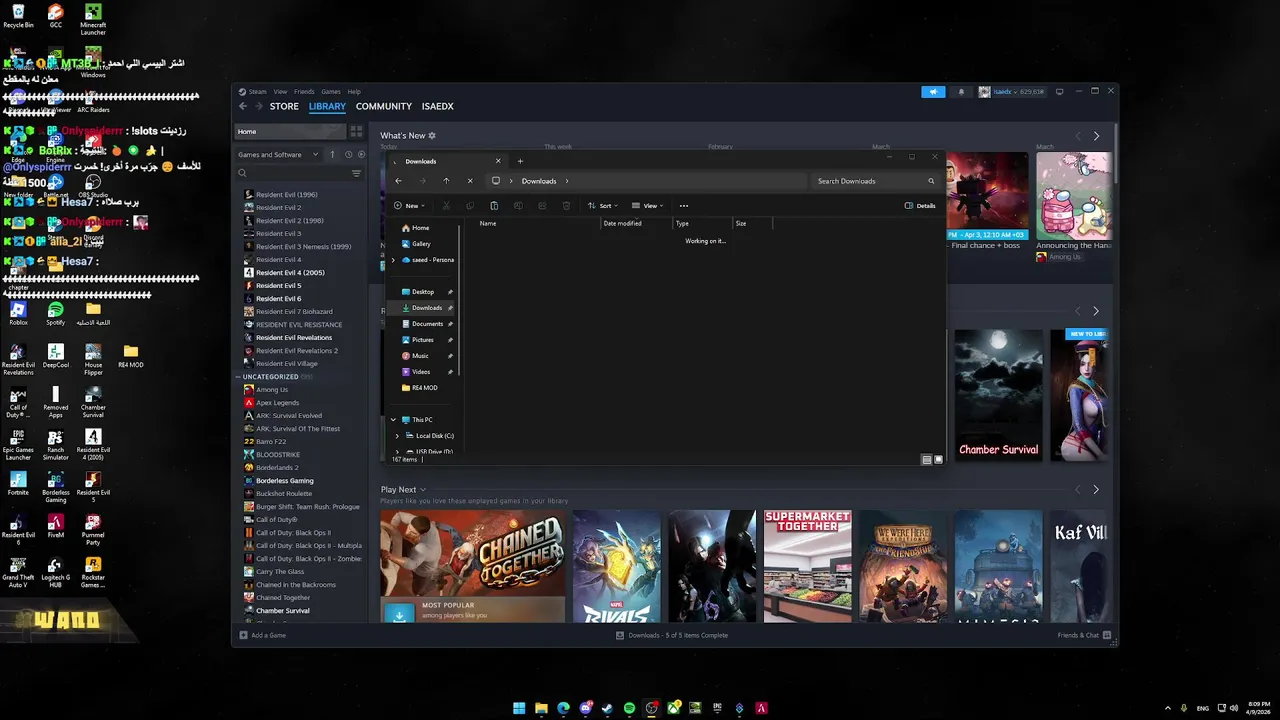Expand the Local Disk (C:) node
This screenshot has height=720, width=1280.
[397, 436]
